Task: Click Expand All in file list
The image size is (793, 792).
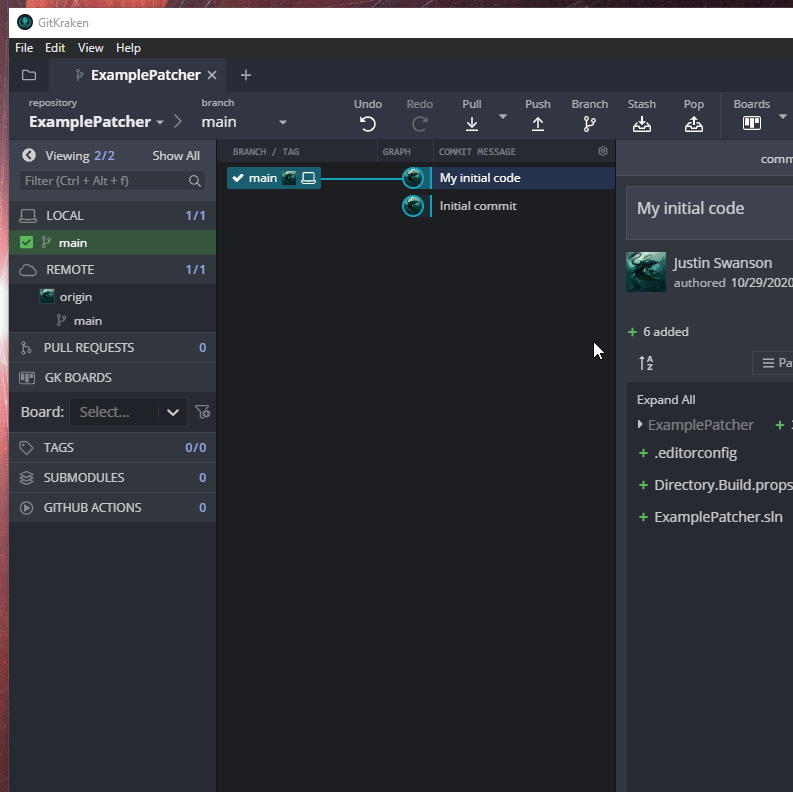Action: (666, 400)
